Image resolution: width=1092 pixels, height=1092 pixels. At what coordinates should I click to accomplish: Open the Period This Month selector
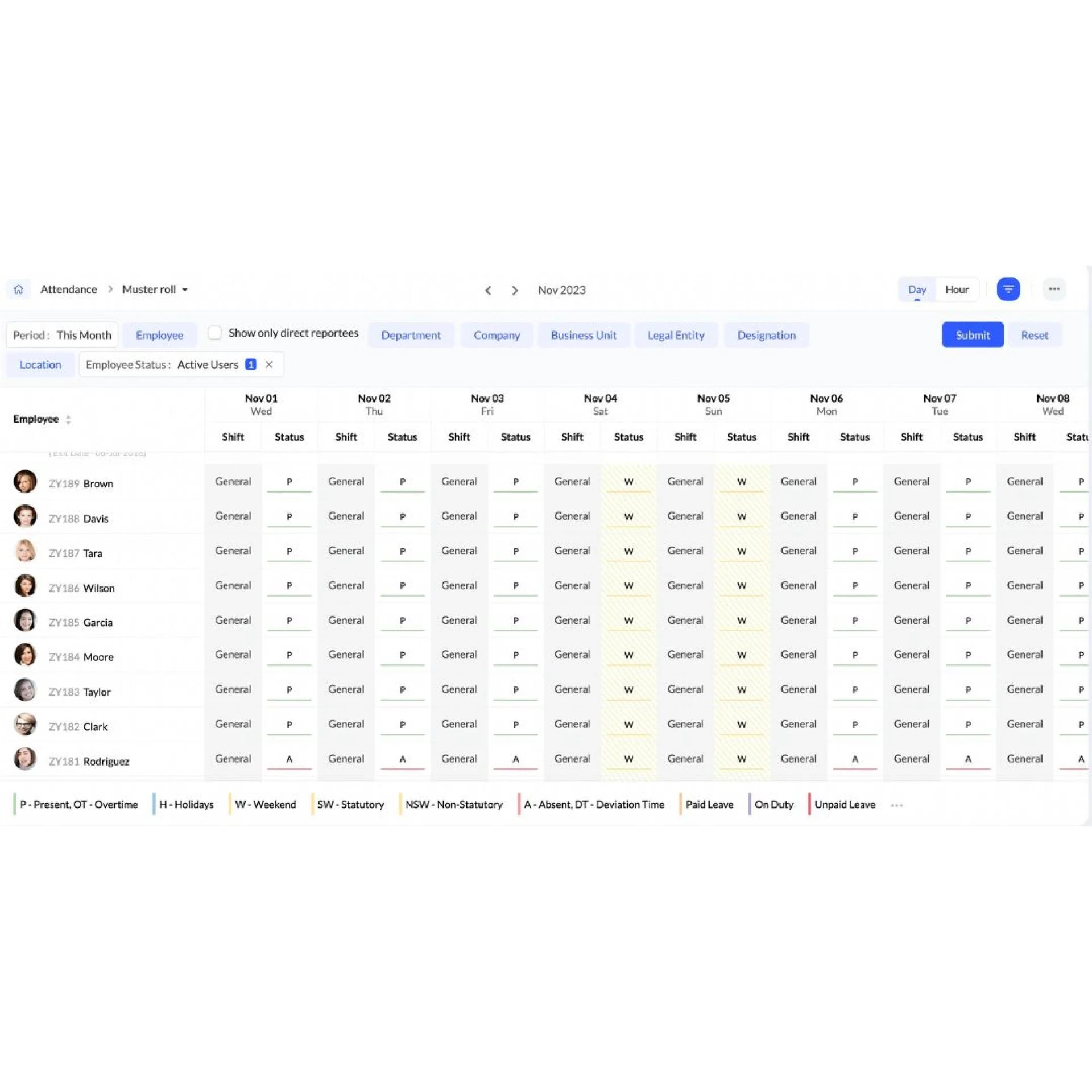tap(62, 335)
